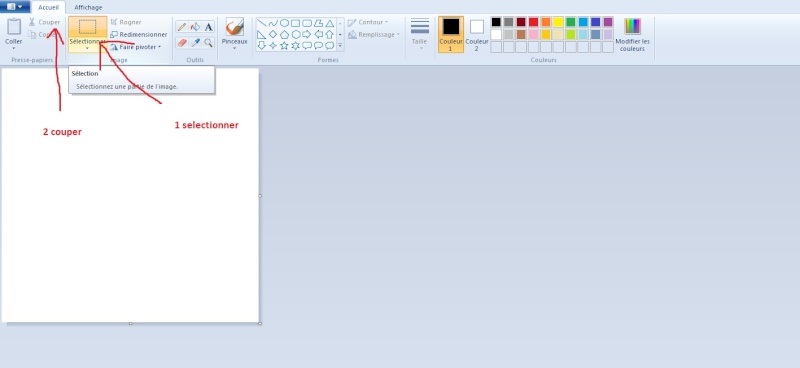
Task: Click the Redimensionner button
Action: (139, 34)
